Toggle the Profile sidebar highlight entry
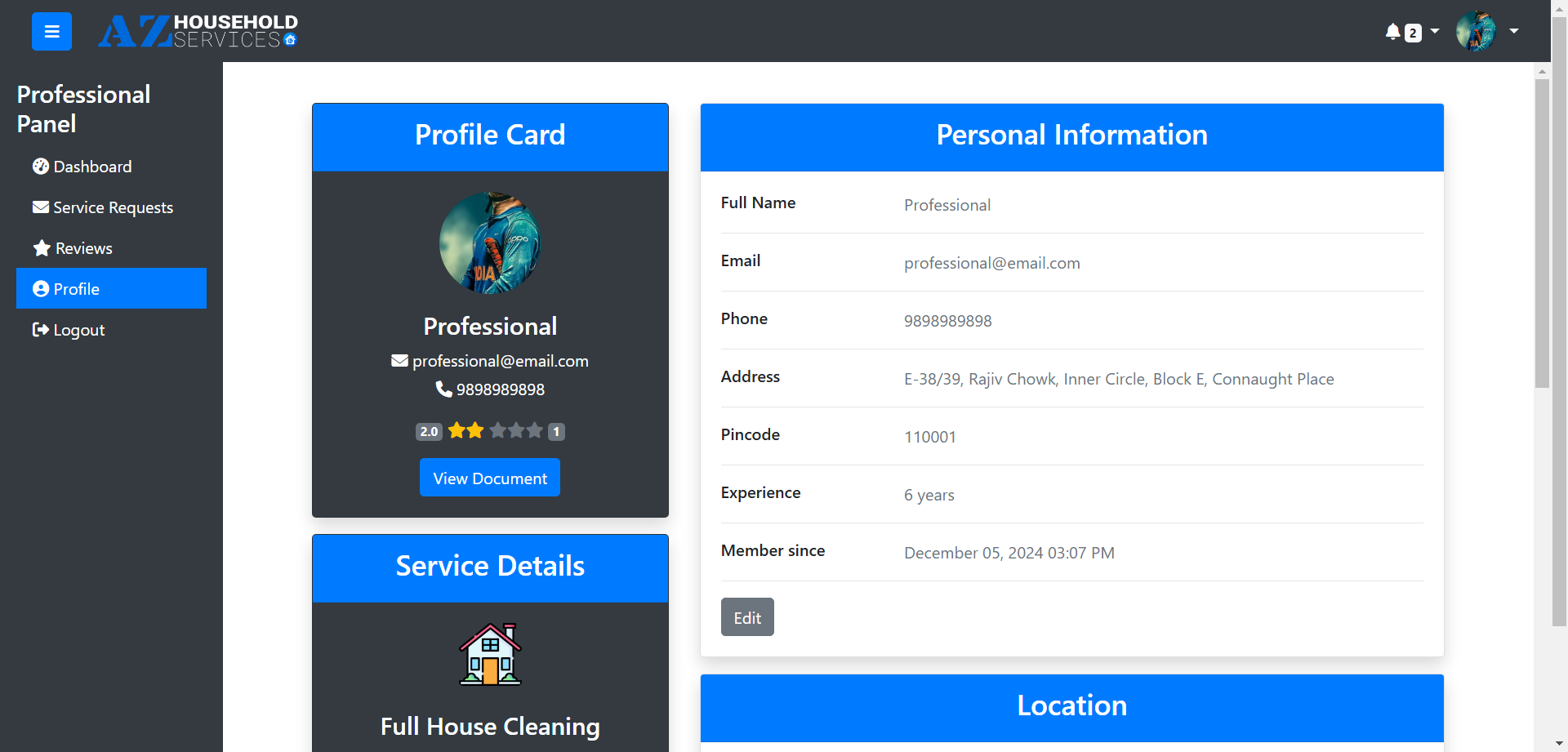 tap(76, 288)
